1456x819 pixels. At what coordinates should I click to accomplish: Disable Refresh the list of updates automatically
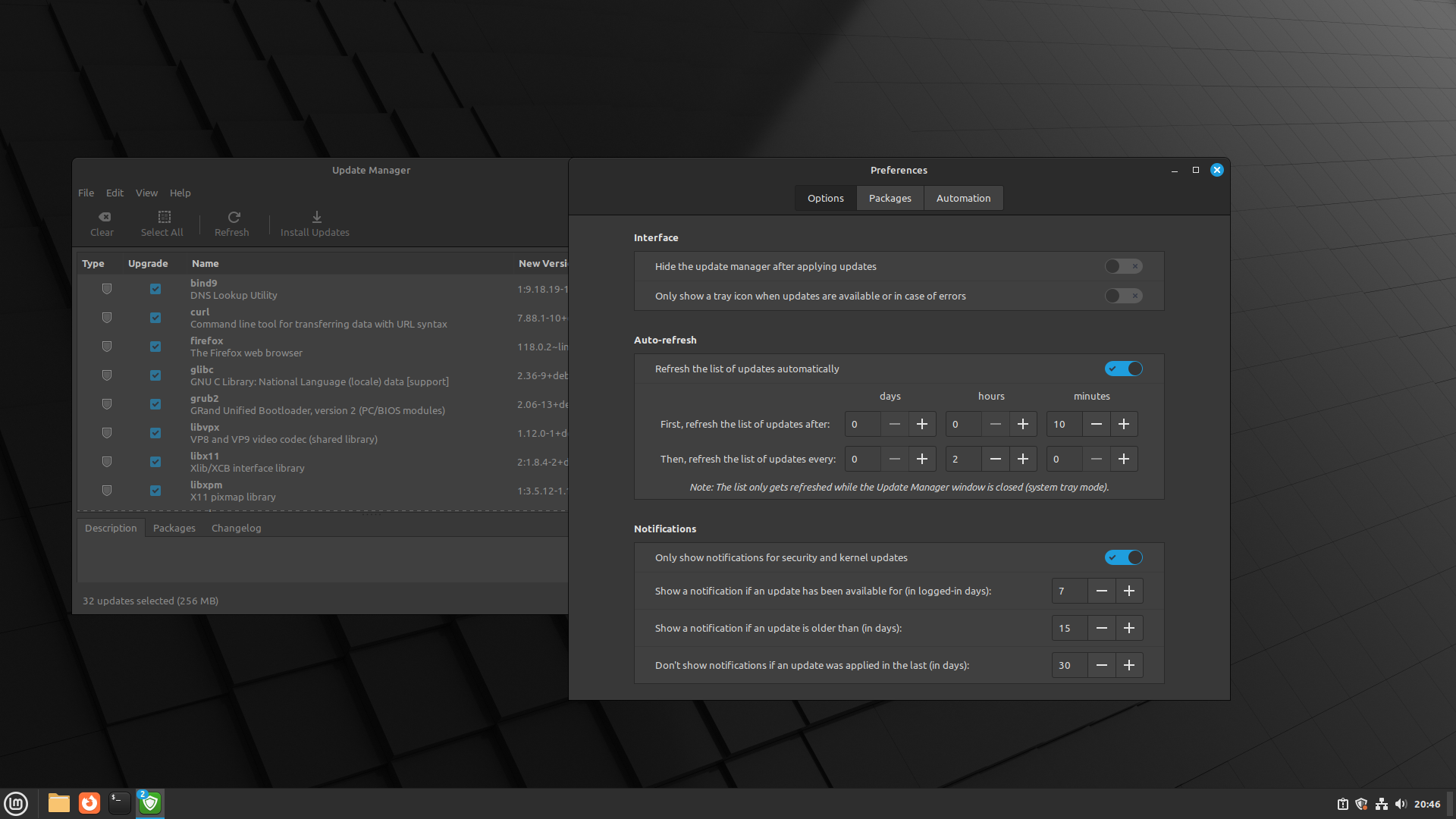(x=1123, y=369)
